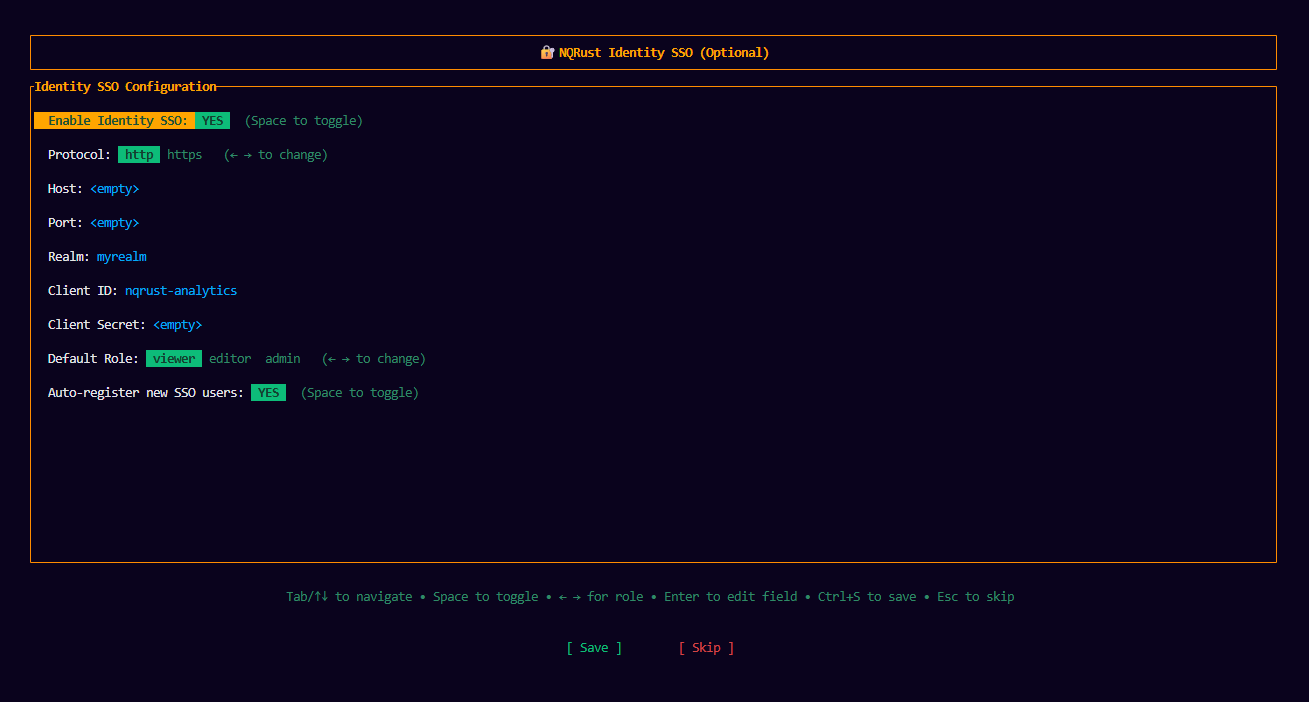Edit the empty Host field
The image size is (1309, 702).
point(114,189)
